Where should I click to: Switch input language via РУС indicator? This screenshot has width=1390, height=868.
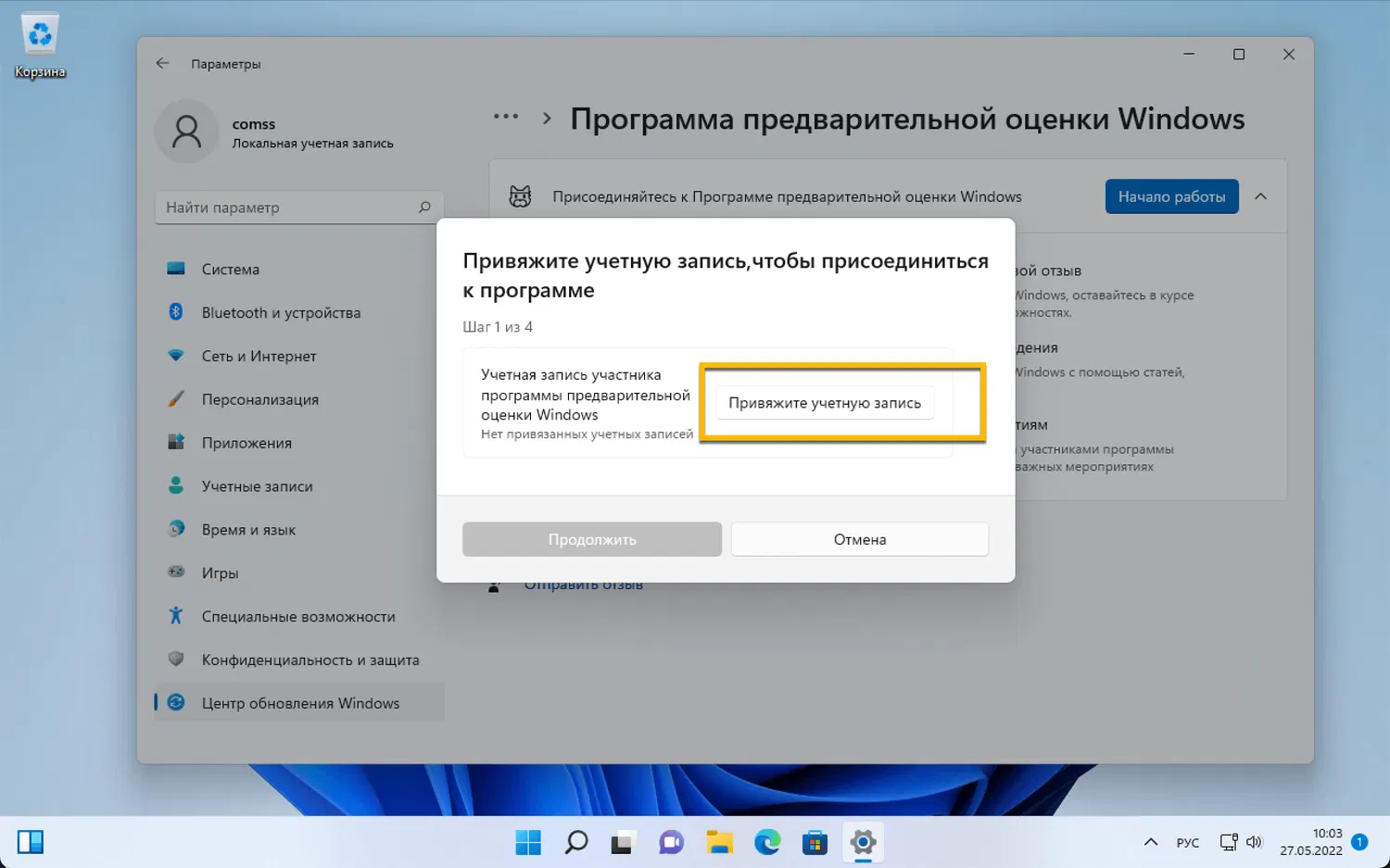coord(1188,843)
